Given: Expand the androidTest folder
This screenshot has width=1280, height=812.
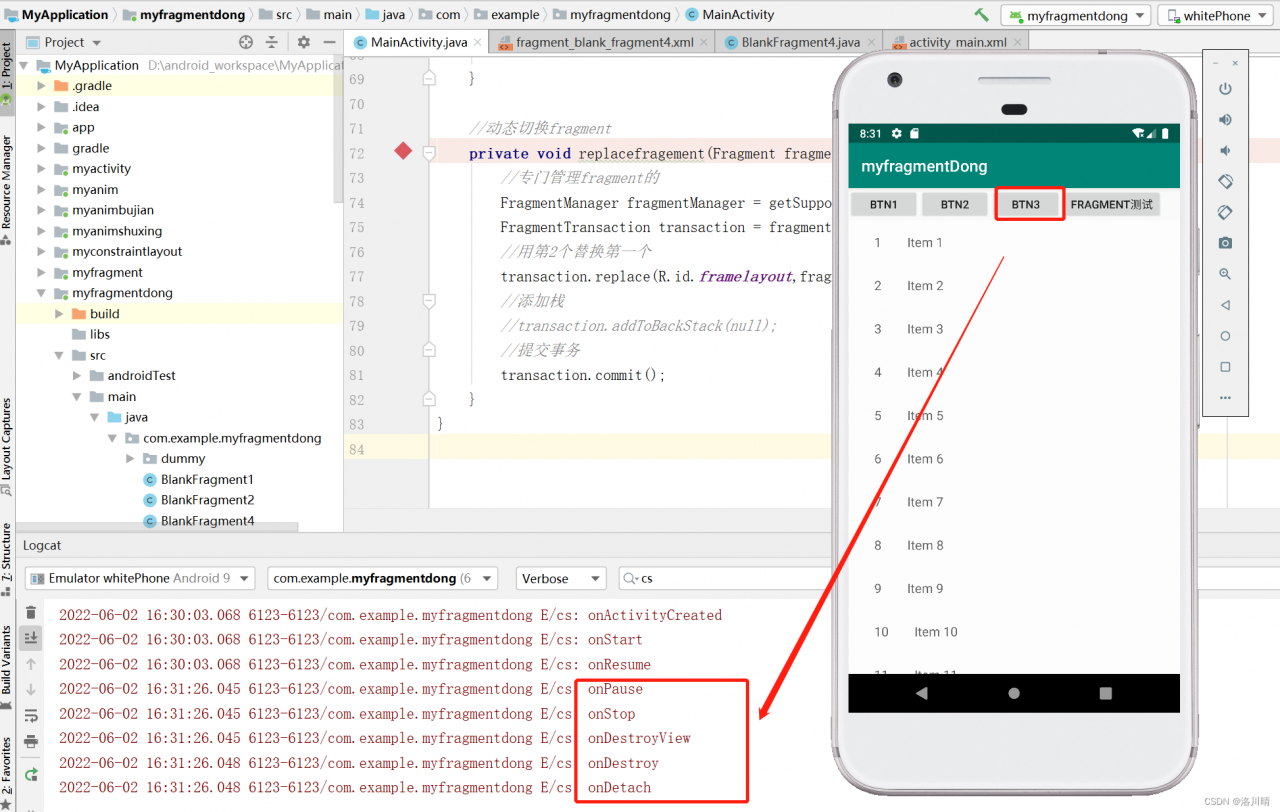Looking at the screenshot, I should coord(77,376).
